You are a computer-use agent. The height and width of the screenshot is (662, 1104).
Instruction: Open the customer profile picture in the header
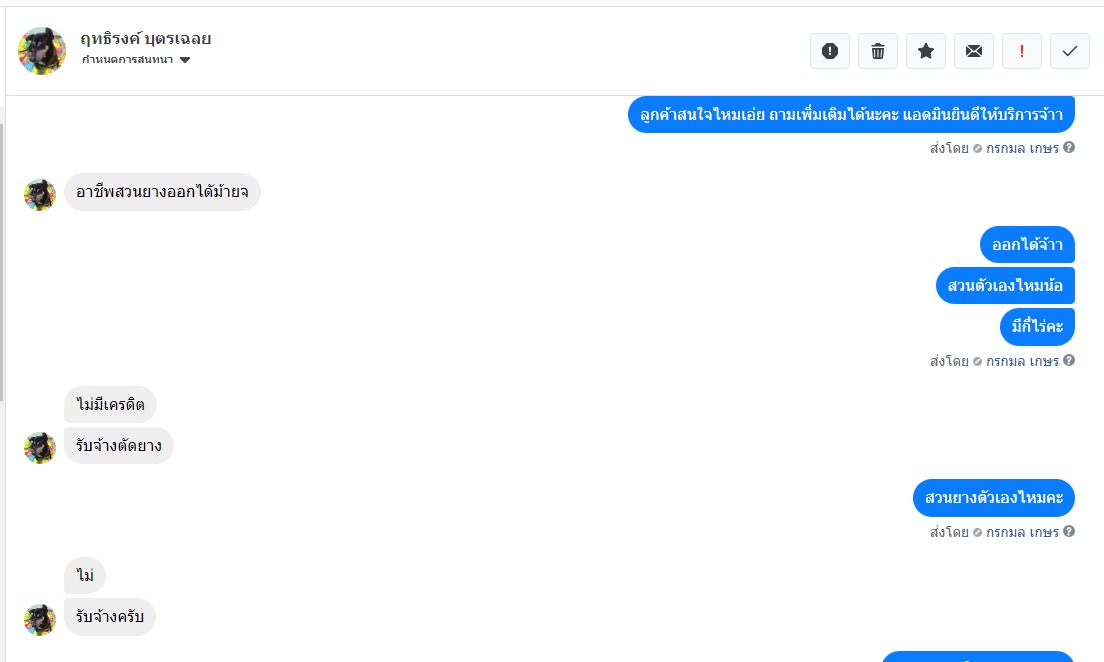click(x=42, y=50)
